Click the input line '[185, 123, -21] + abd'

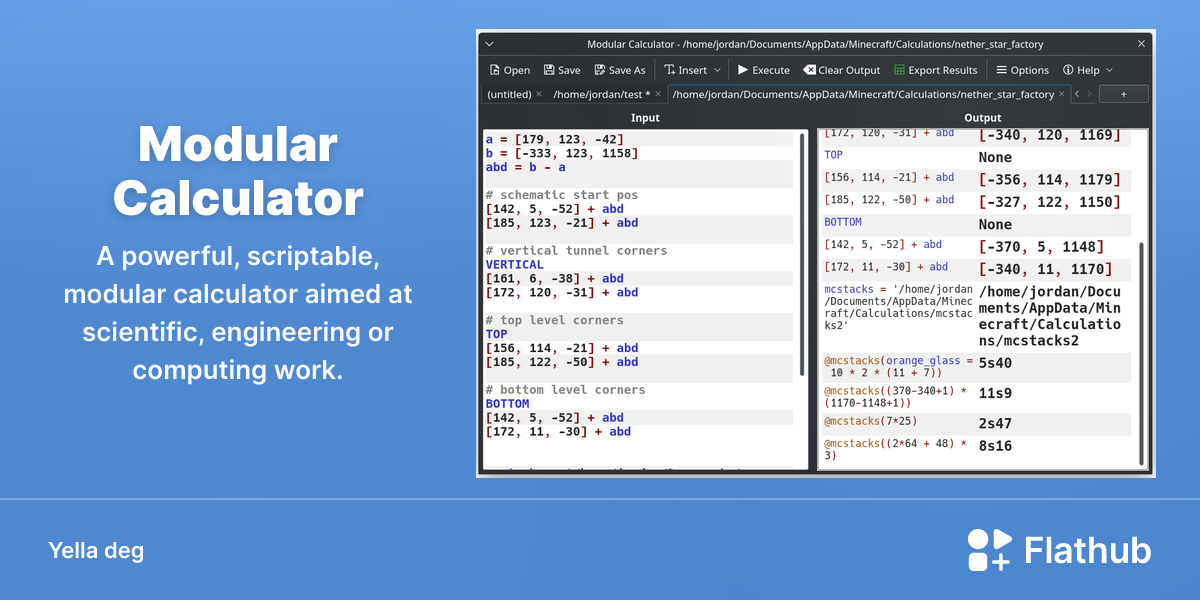coord(561,223)
